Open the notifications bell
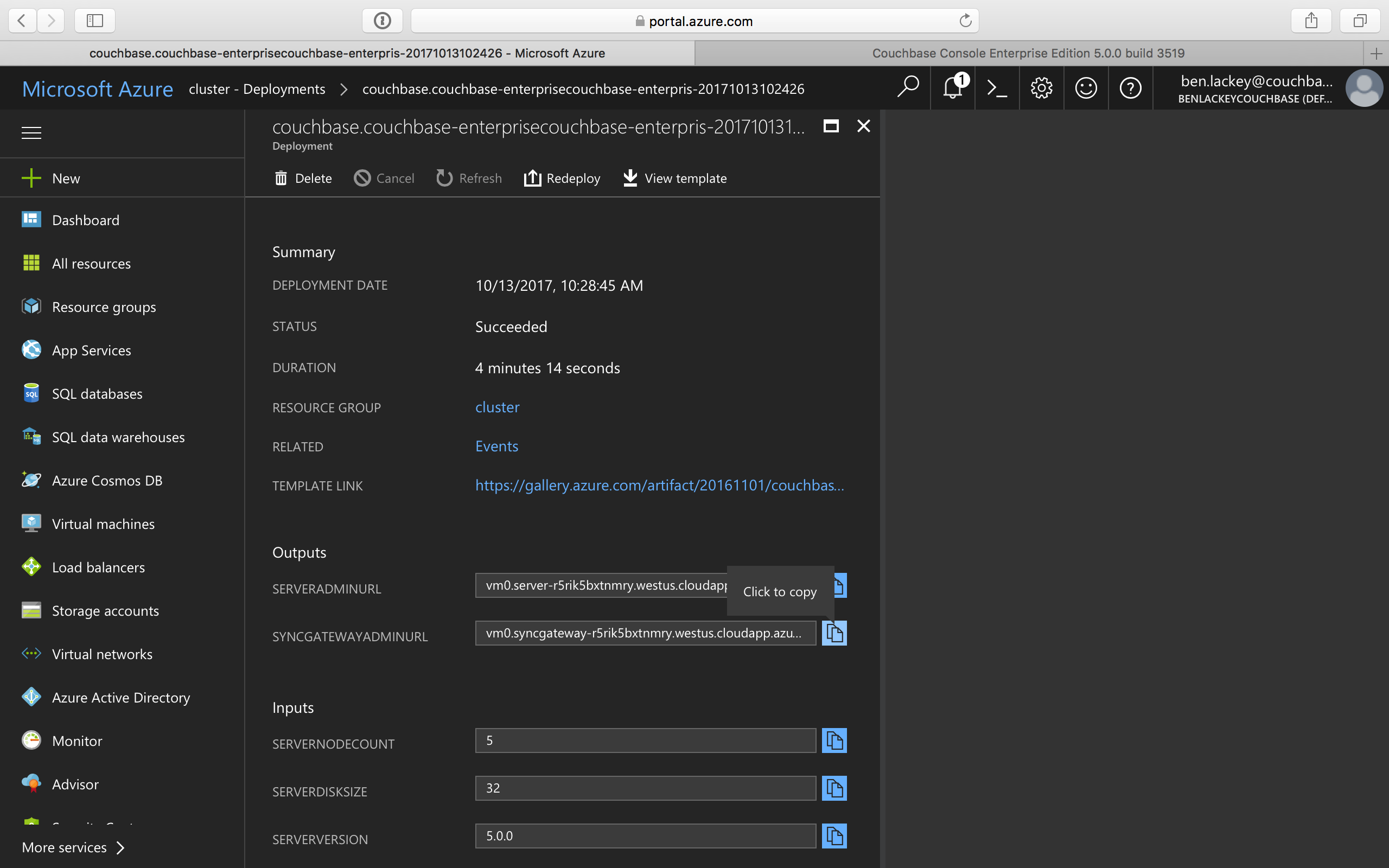 coord(952,87)
